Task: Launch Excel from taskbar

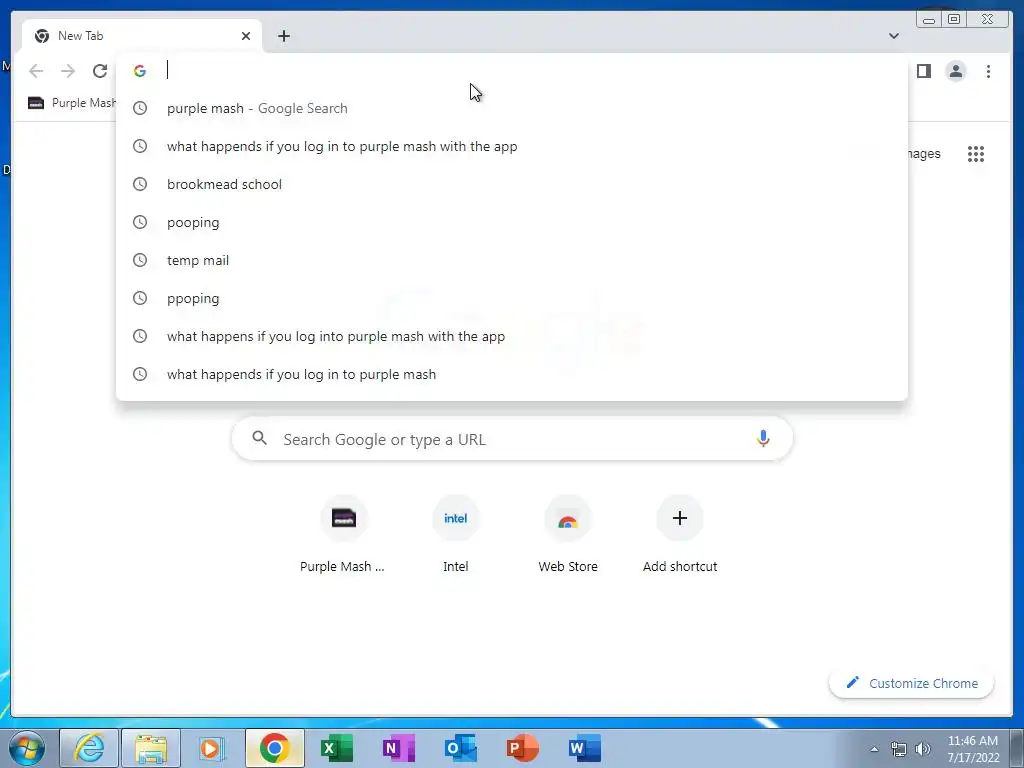Action: (x=336, y=748)
